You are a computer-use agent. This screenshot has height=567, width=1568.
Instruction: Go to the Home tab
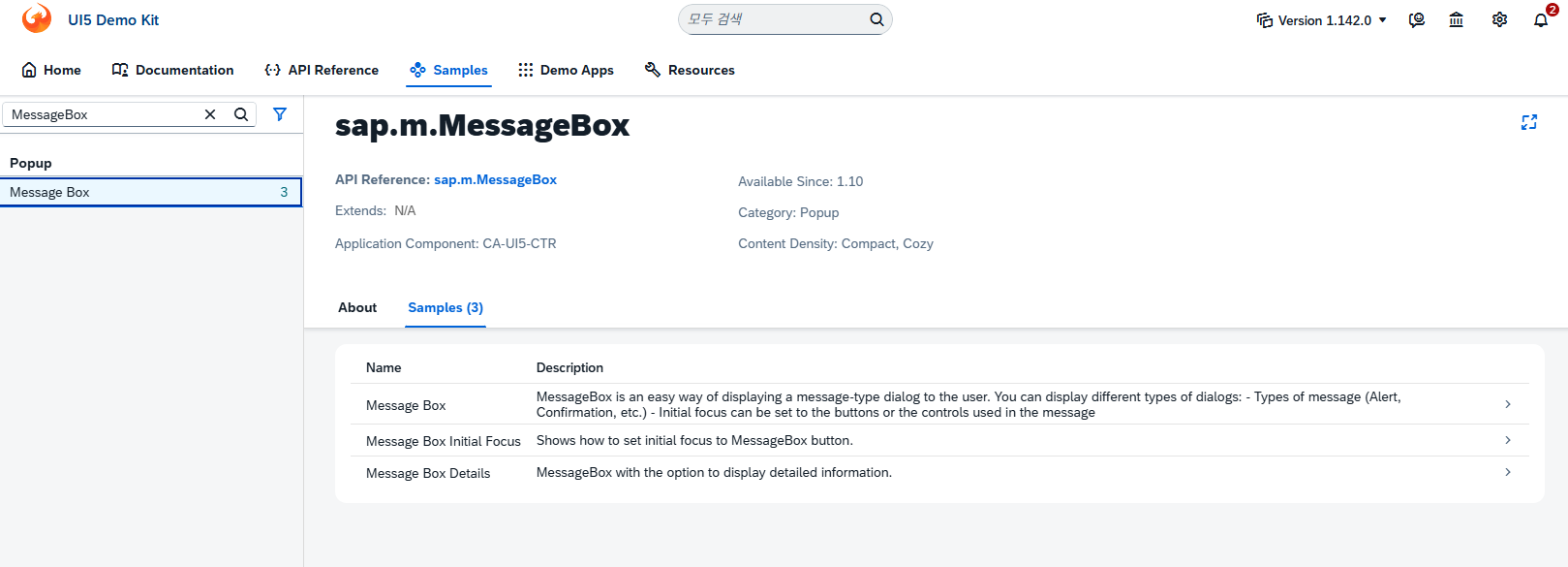(51, 70)
